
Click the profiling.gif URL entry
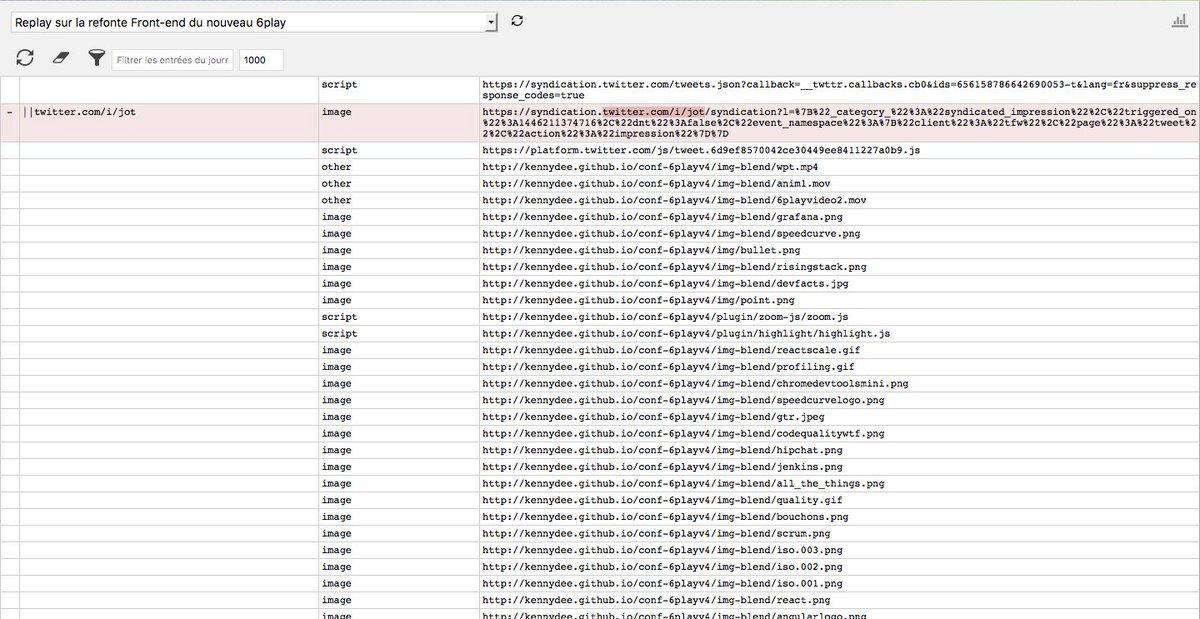click(x=839, y=367)
